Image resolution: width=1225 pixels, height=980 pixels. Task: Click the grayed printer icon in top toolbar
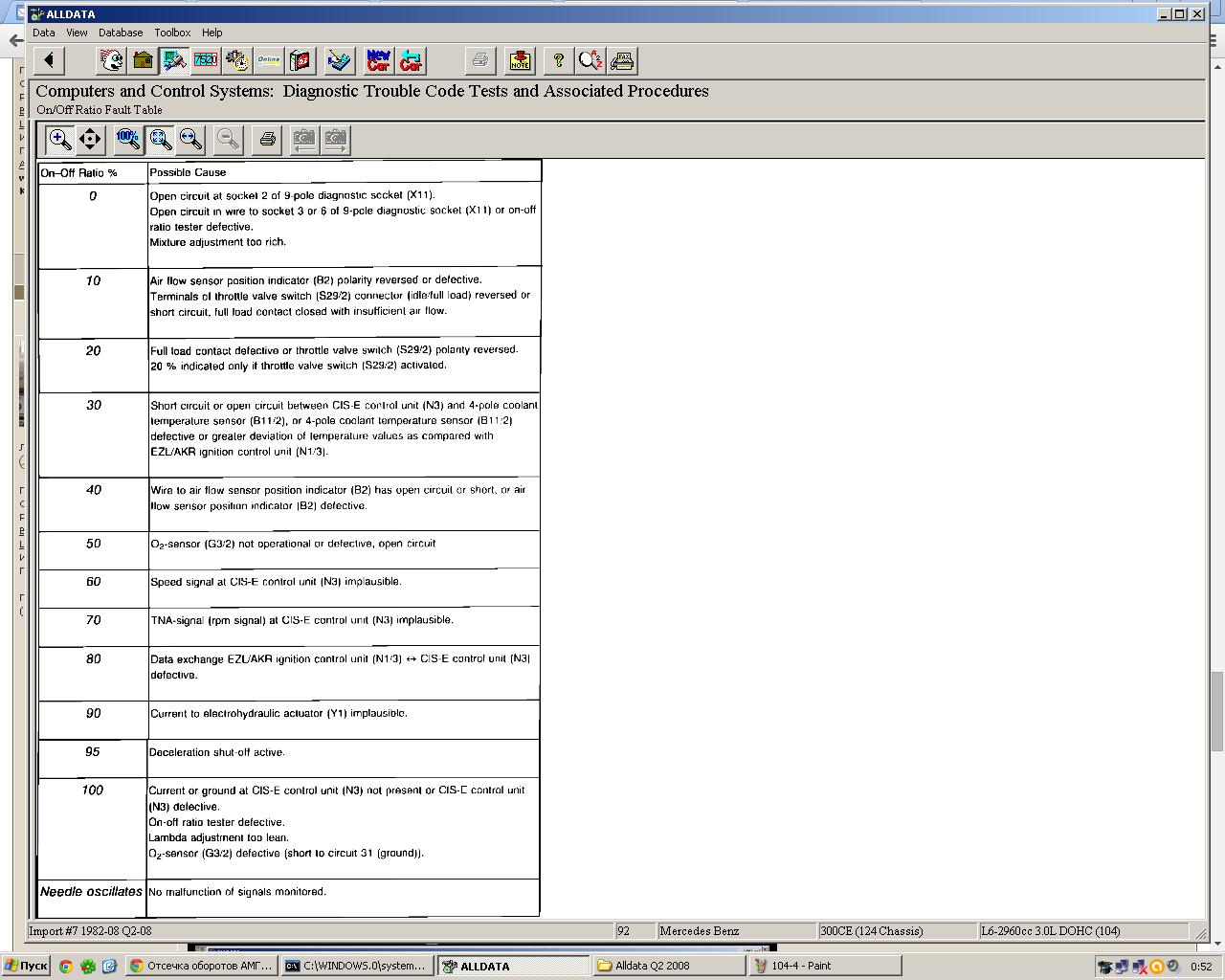point(480,60)
